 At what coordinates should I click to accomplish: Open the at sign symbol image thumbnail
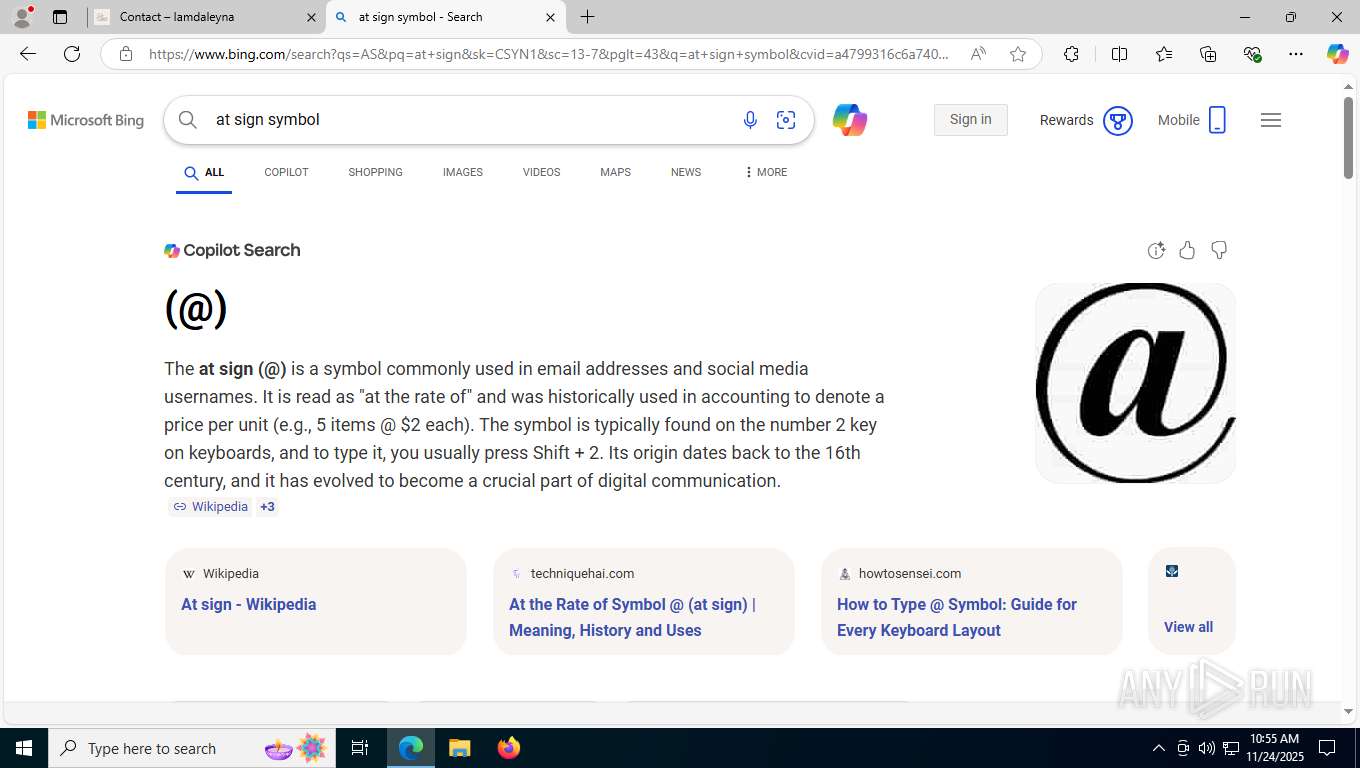[x=1135, y=383]
